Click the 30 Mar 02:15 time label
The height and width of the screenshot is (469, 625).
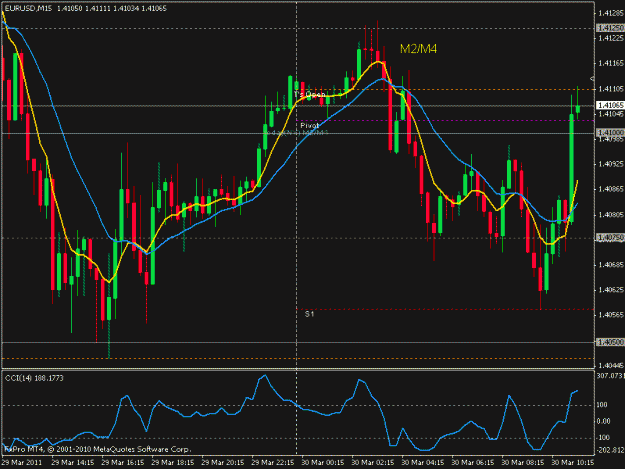click(x=373, y=463)
